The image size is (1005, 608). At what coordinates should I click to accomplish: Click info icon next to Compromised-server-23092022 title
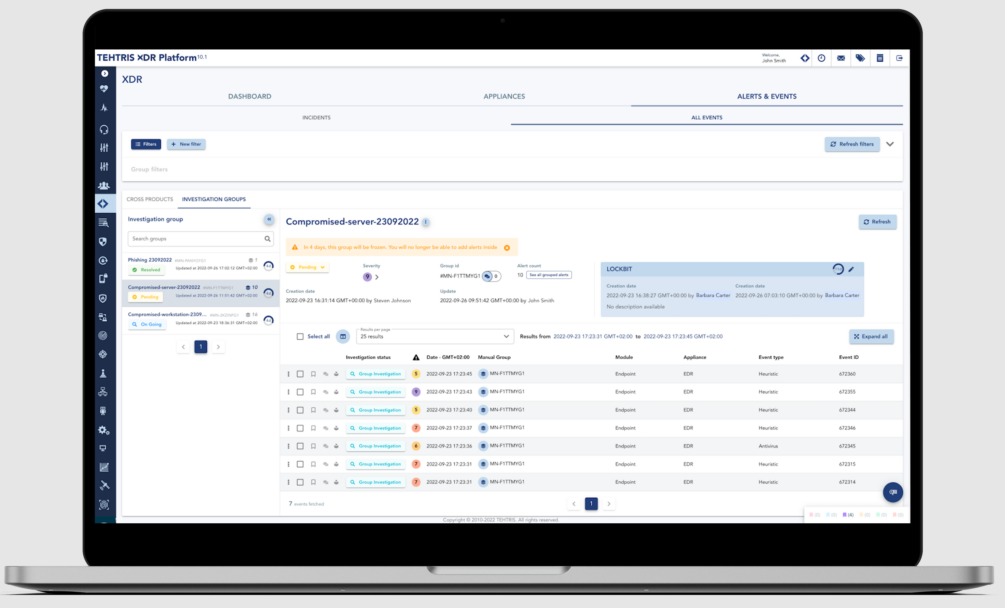pyautogui.click(x=426, y=222)
